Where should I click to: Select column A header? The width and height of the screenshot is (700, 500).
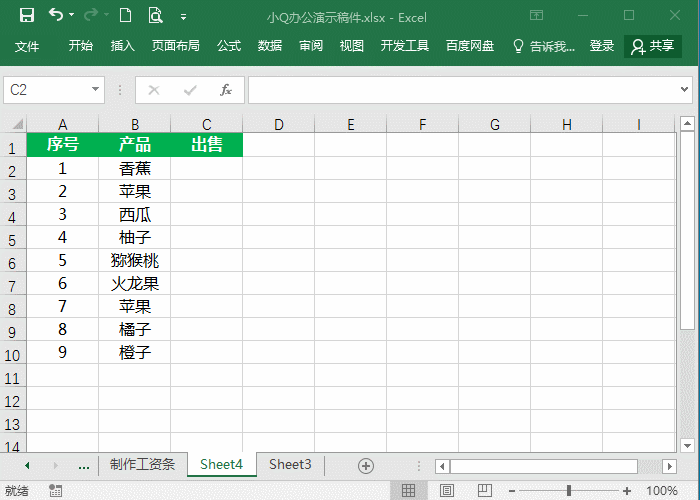[x=62, y=124]
